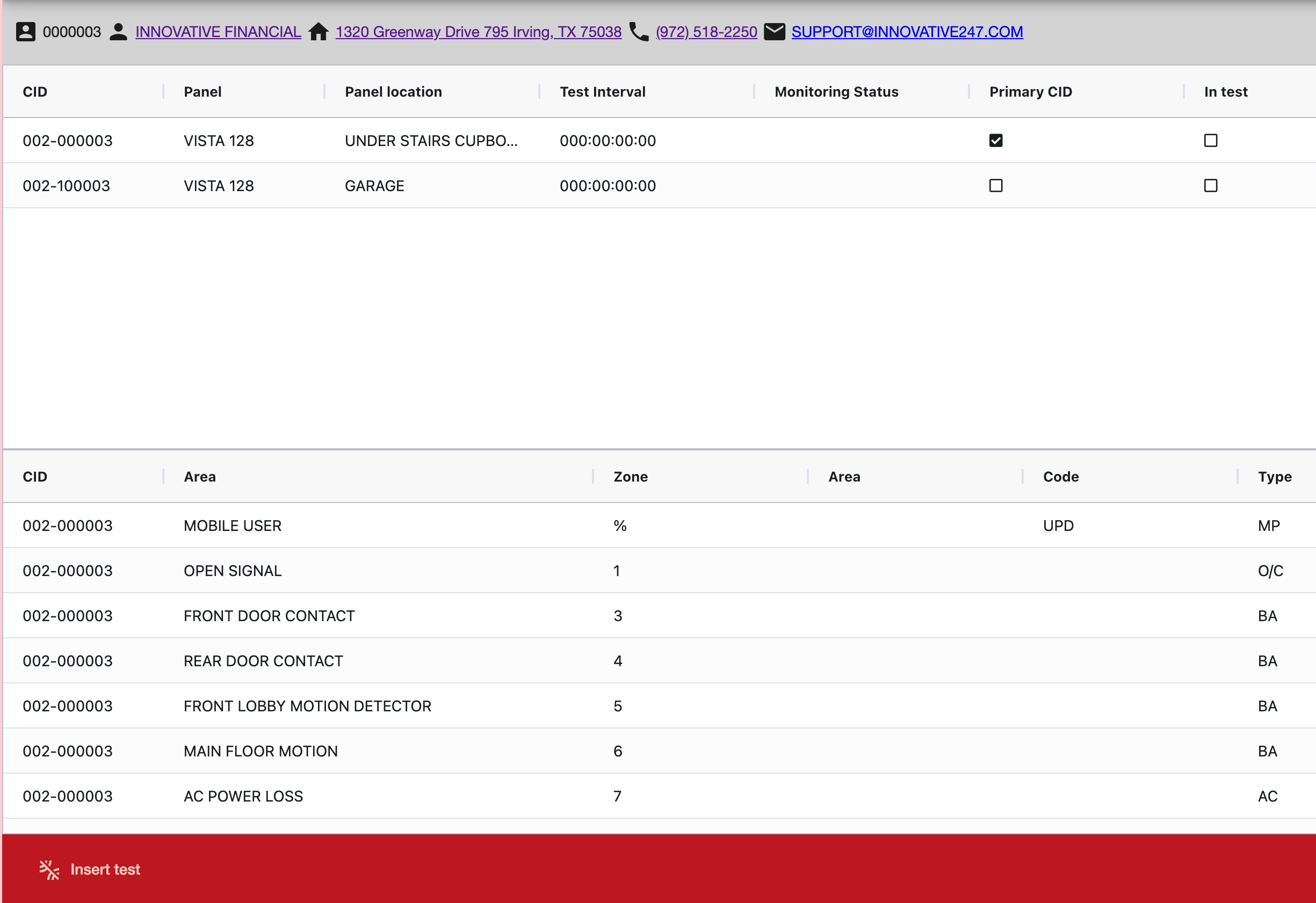
Task: Click the Insert test button
Action: 90,870
